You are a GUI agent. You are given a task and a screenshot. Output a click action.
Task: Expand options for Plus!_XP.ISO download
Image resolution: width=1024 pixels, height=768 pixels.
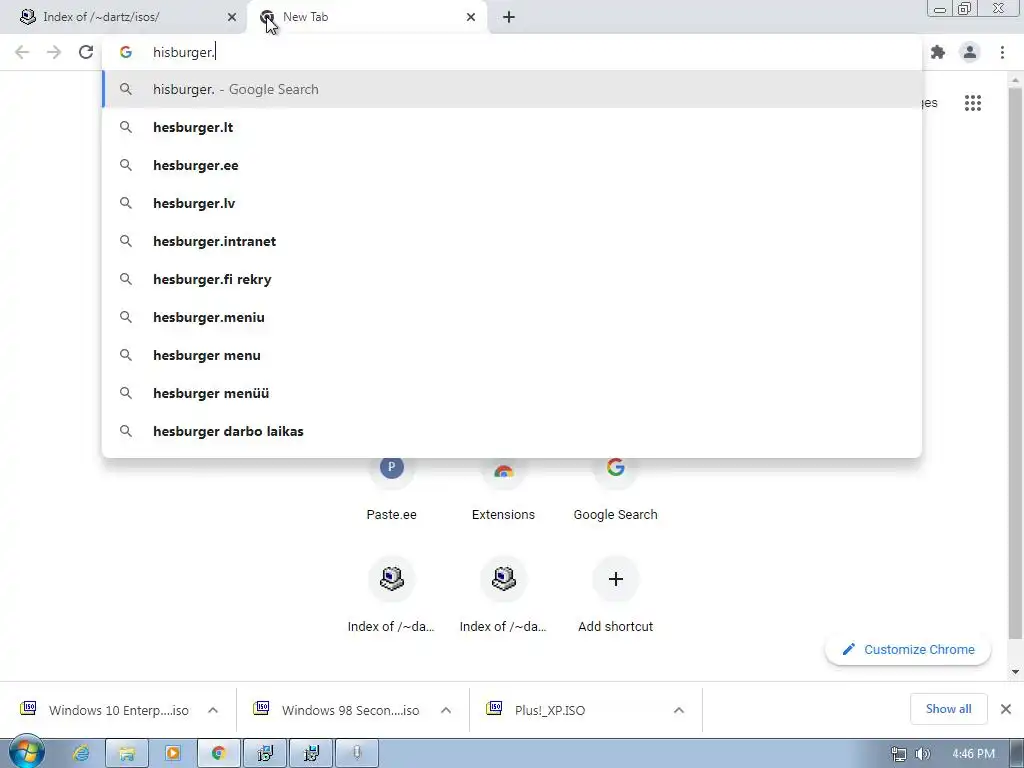679,710
